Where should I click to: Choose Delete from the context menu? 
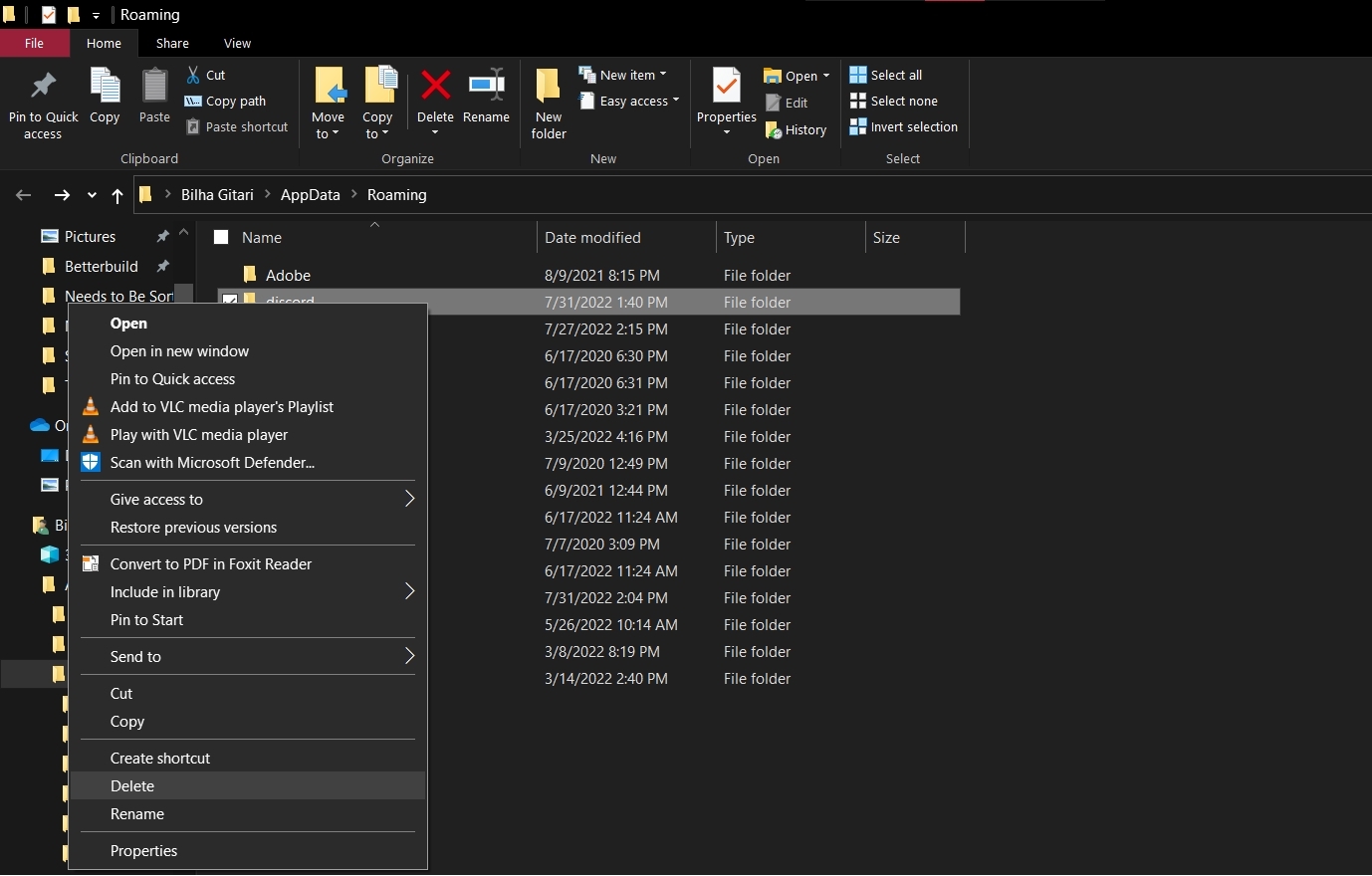[x=132, y=785]
